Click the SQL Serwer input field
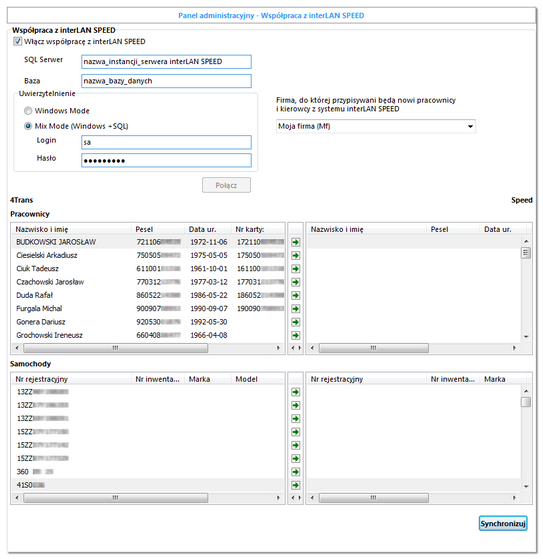The height and width of the screenshot is (559, 543). (x=166, y=62)
